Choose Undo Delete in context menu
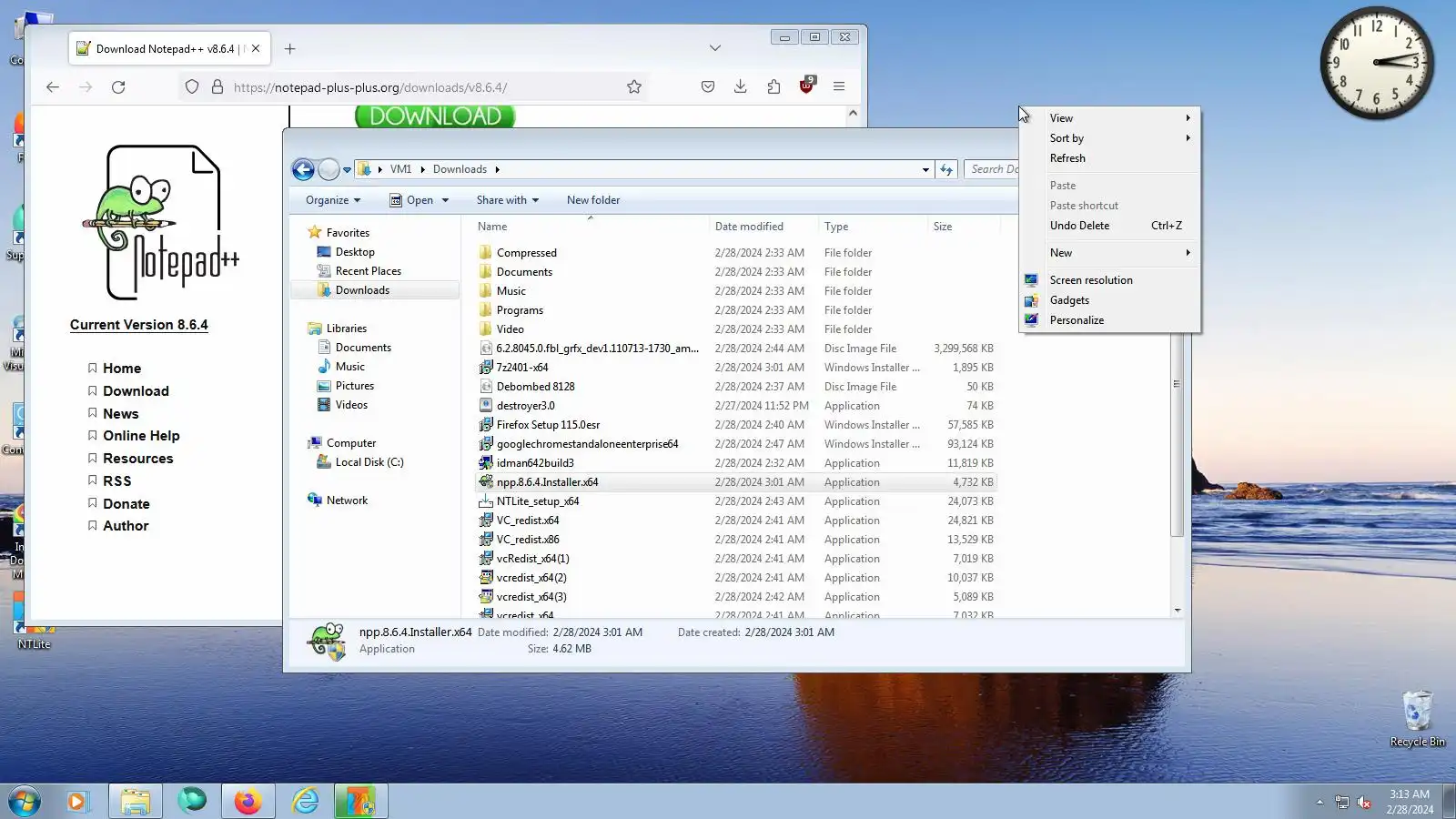1456x819 pixels. tap(1110, 226)
